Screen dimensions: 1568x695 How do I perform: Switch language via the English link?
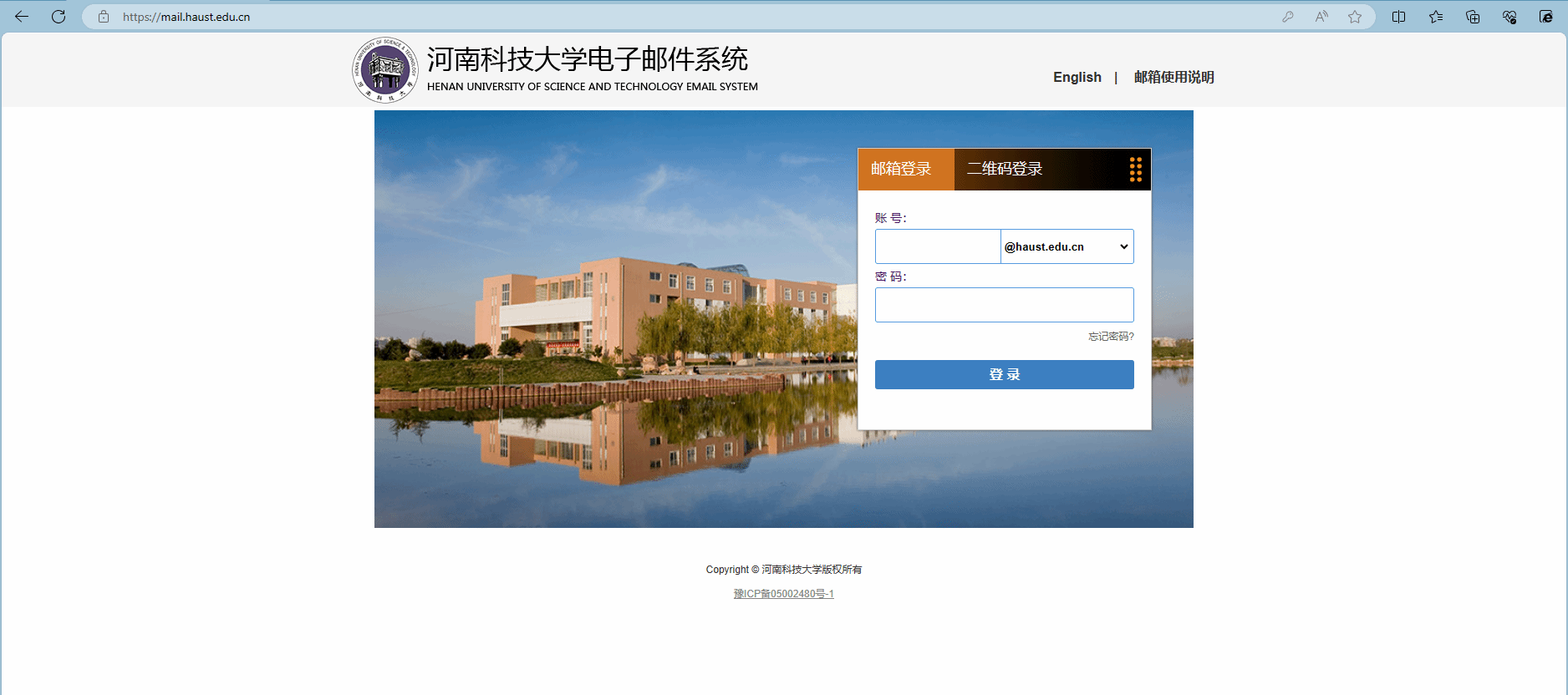[1077, 77]
